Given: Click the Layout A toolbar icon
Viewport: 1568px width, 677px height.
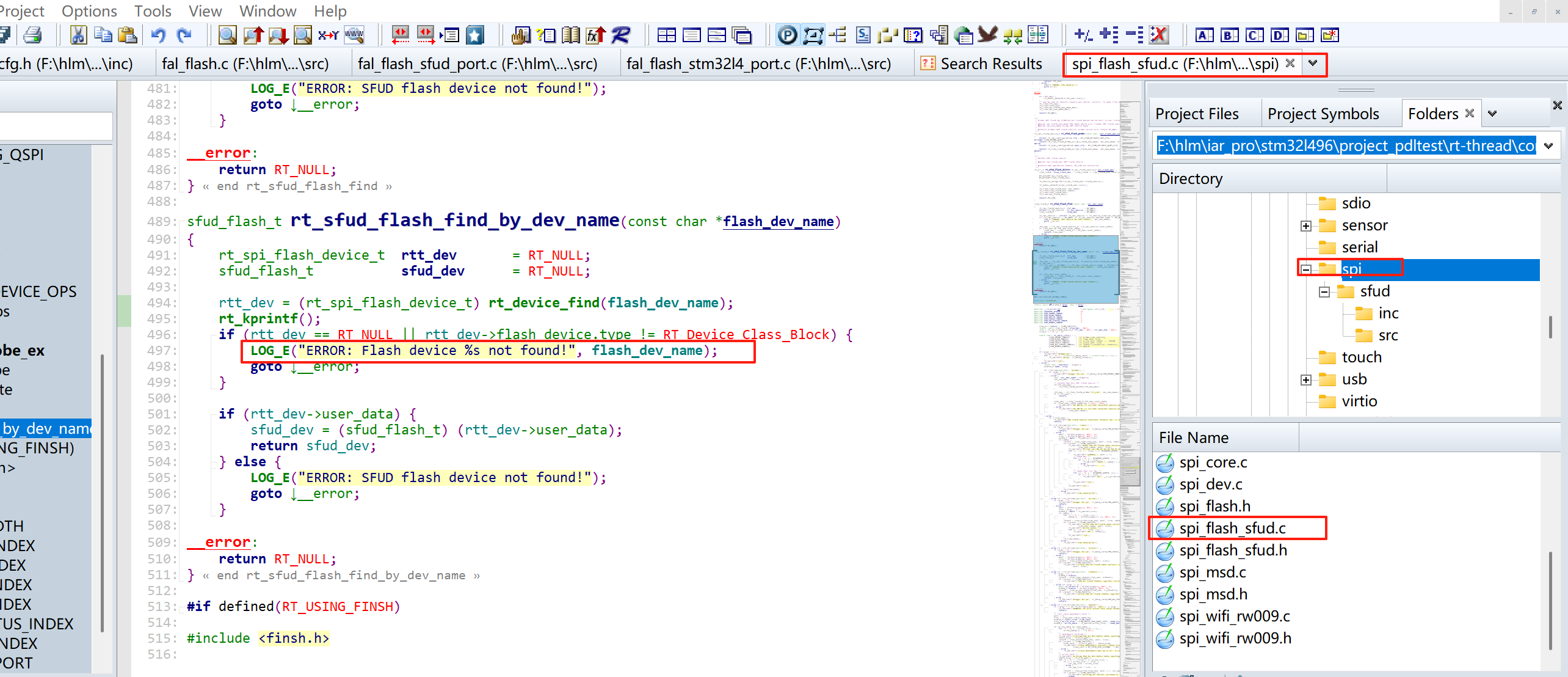Looking at the screenshot, I should click(x=1203, y=35).
